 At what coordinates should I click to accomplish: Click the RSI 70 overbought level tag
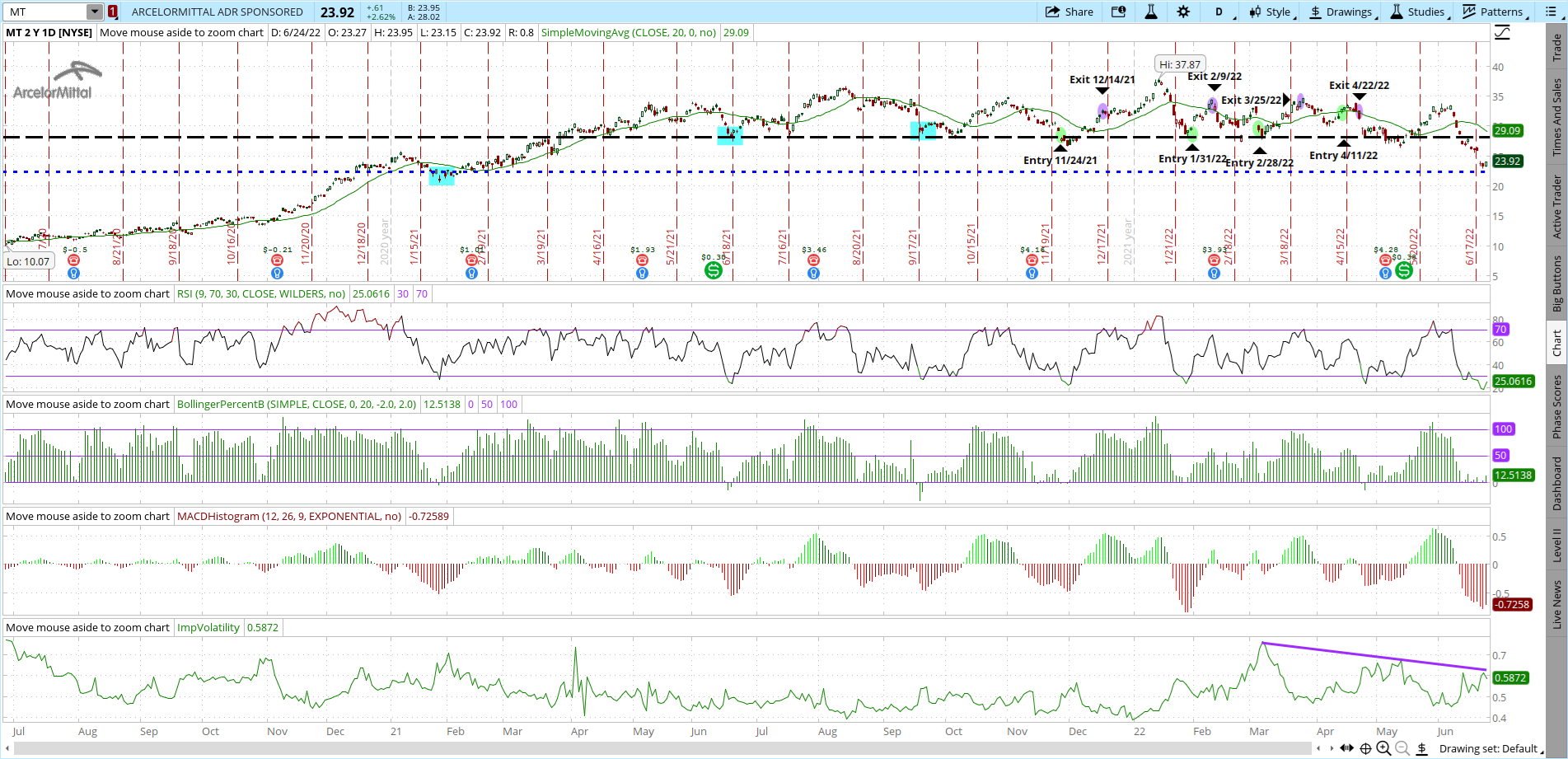1500,330
